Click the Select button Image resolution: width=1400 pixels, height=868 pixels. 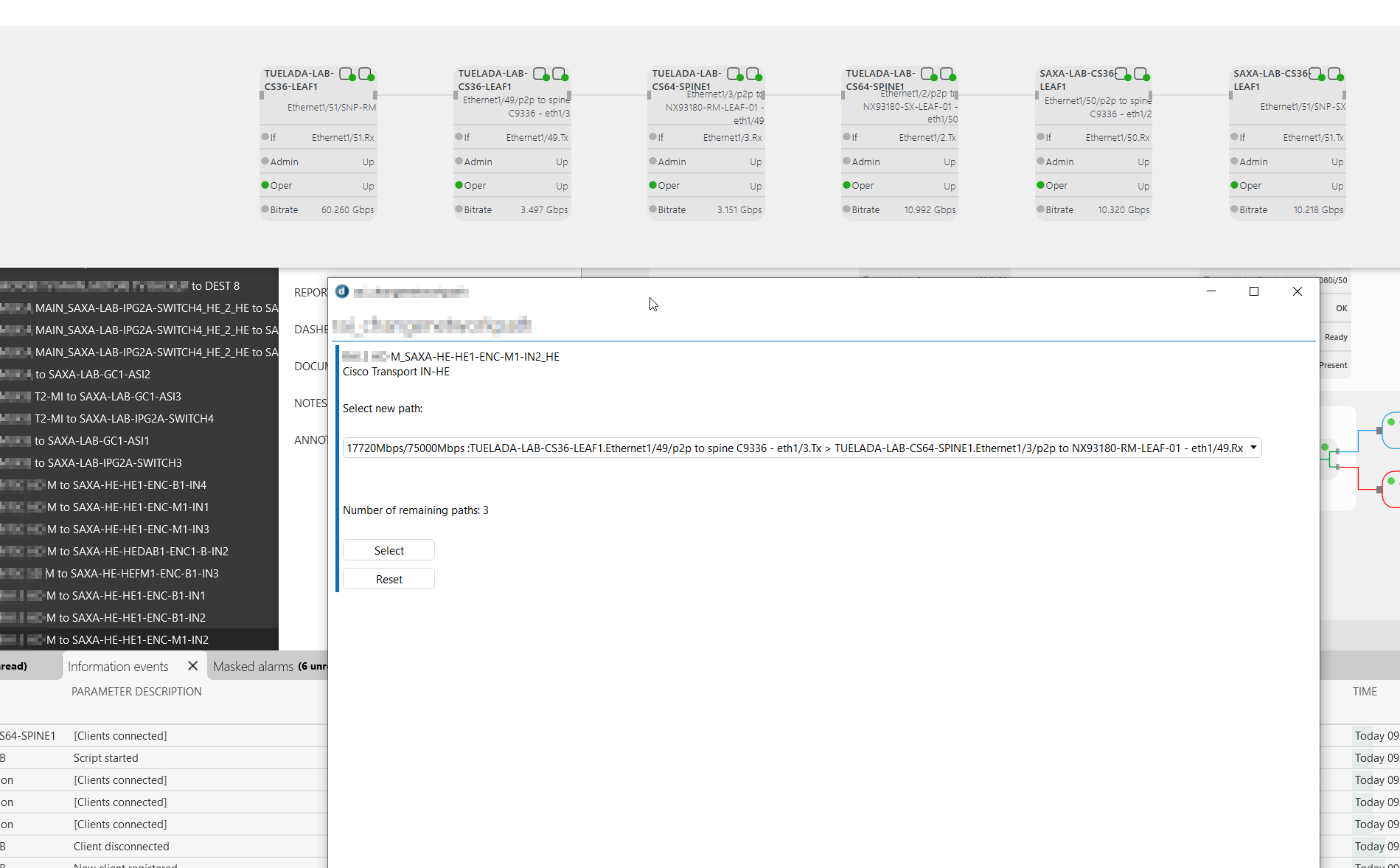point(389,550)
